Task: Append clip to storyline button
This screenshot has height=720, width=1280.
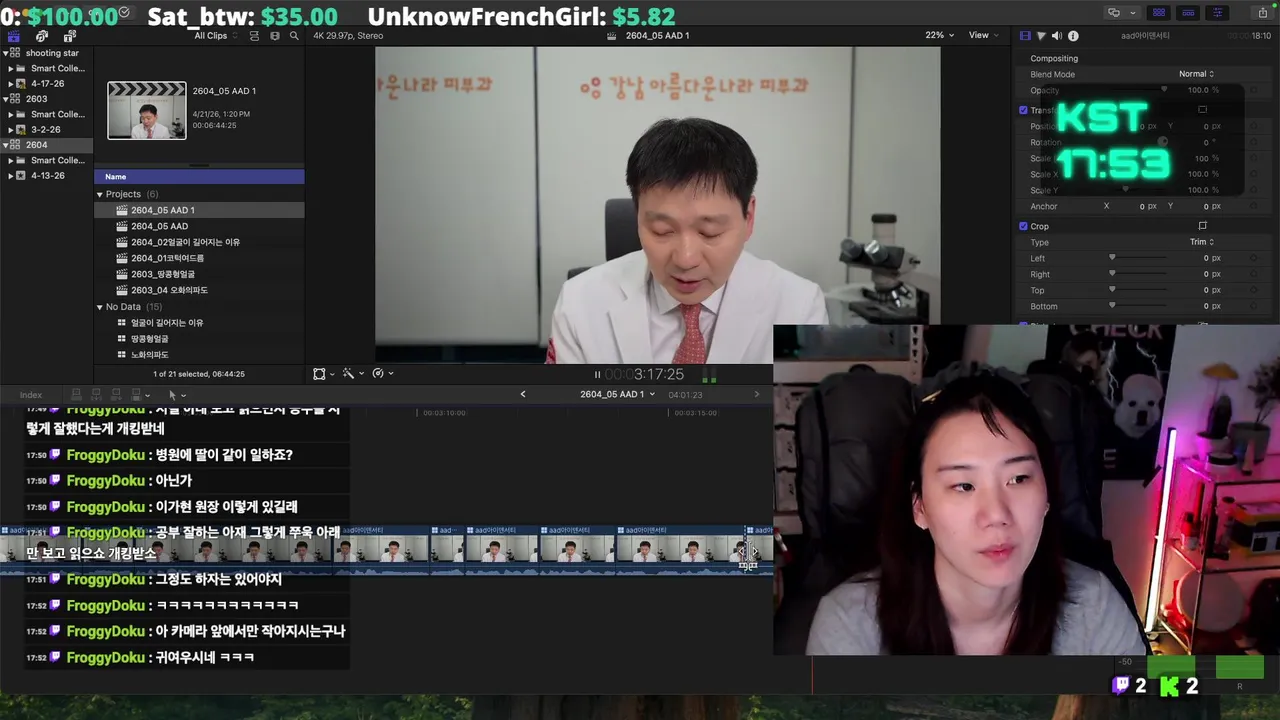Action: coord(116,395)
